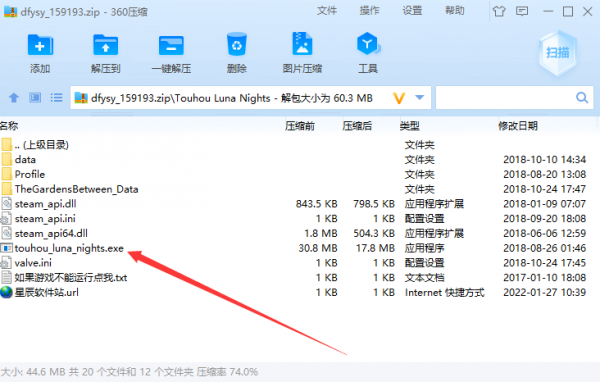Open the 帮助 (Help) menu
This screenshot has width=600, height=382.
point(455,11)
